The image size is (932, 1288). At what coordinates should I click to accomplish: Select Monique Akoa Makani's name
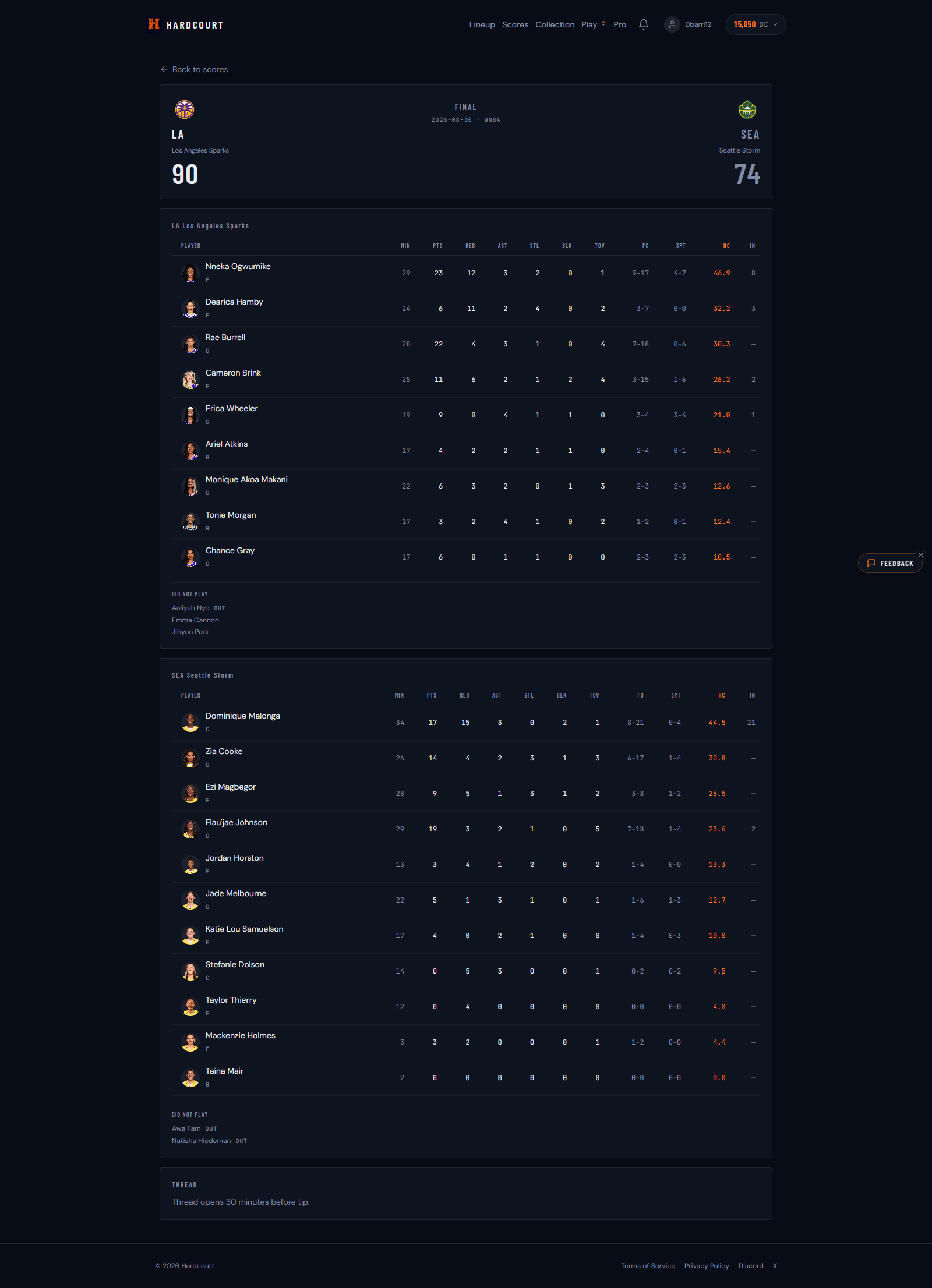(x=246, y=479)
